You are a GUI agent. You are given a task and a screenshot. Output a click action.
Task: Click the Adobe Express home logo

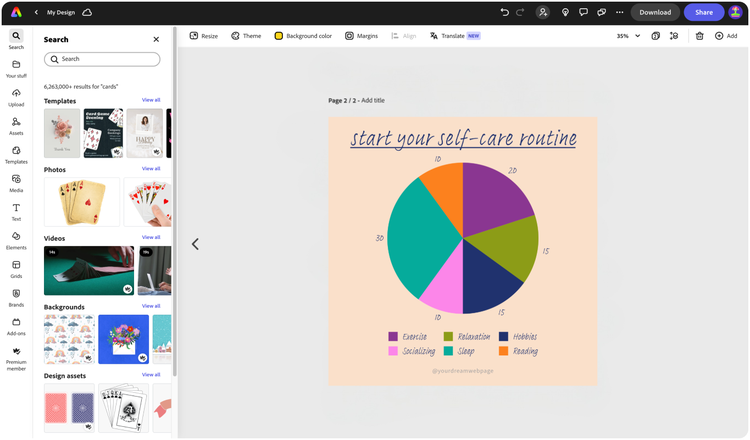click(16, 12)
